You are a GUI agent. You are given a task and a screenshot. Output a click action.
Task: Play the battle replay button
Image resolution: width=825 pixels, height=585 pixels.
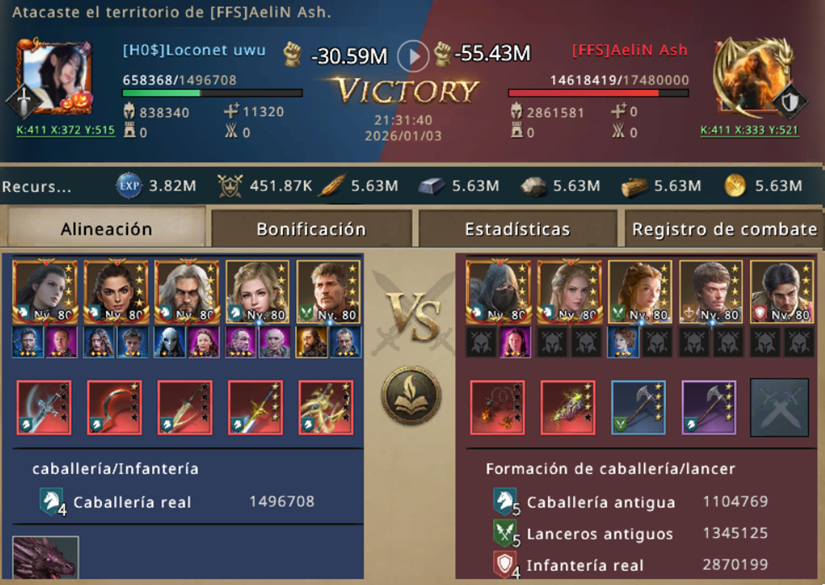pos(413,55)
